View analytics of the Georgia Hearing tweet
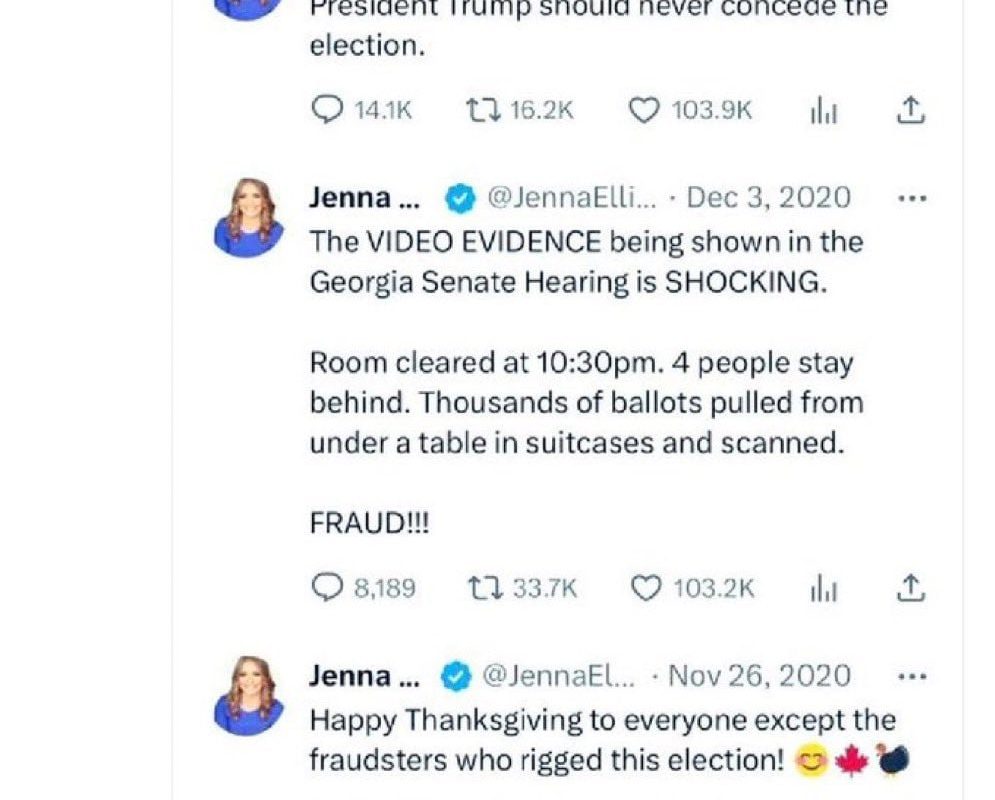995x800 pixels. (x=822, y=590)
